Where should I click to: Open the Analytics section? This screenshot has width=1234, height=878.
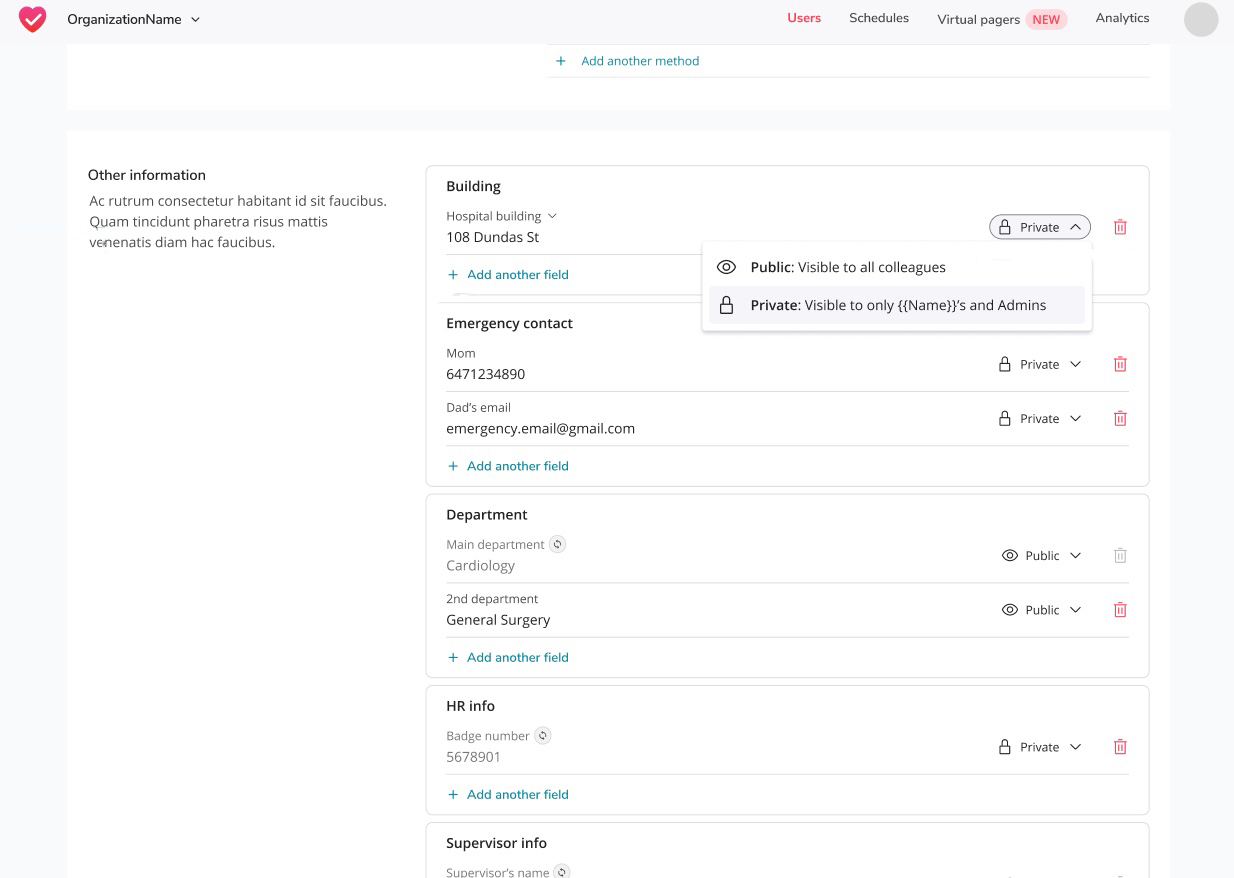tap(1122, 18)
